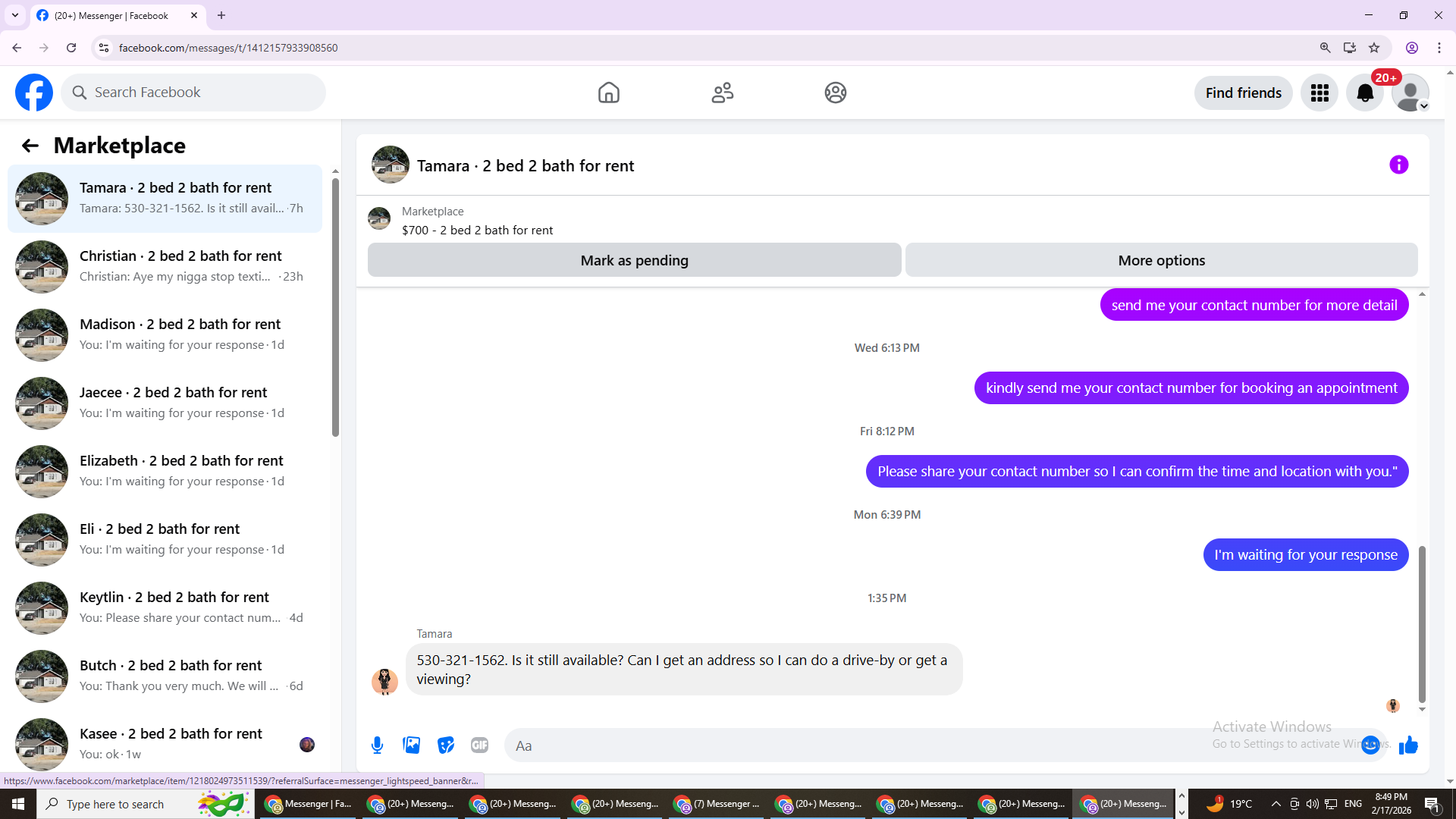Open the GIF picker icon
The width and height of the screenshot is (1456, 819).
[479, 745]
